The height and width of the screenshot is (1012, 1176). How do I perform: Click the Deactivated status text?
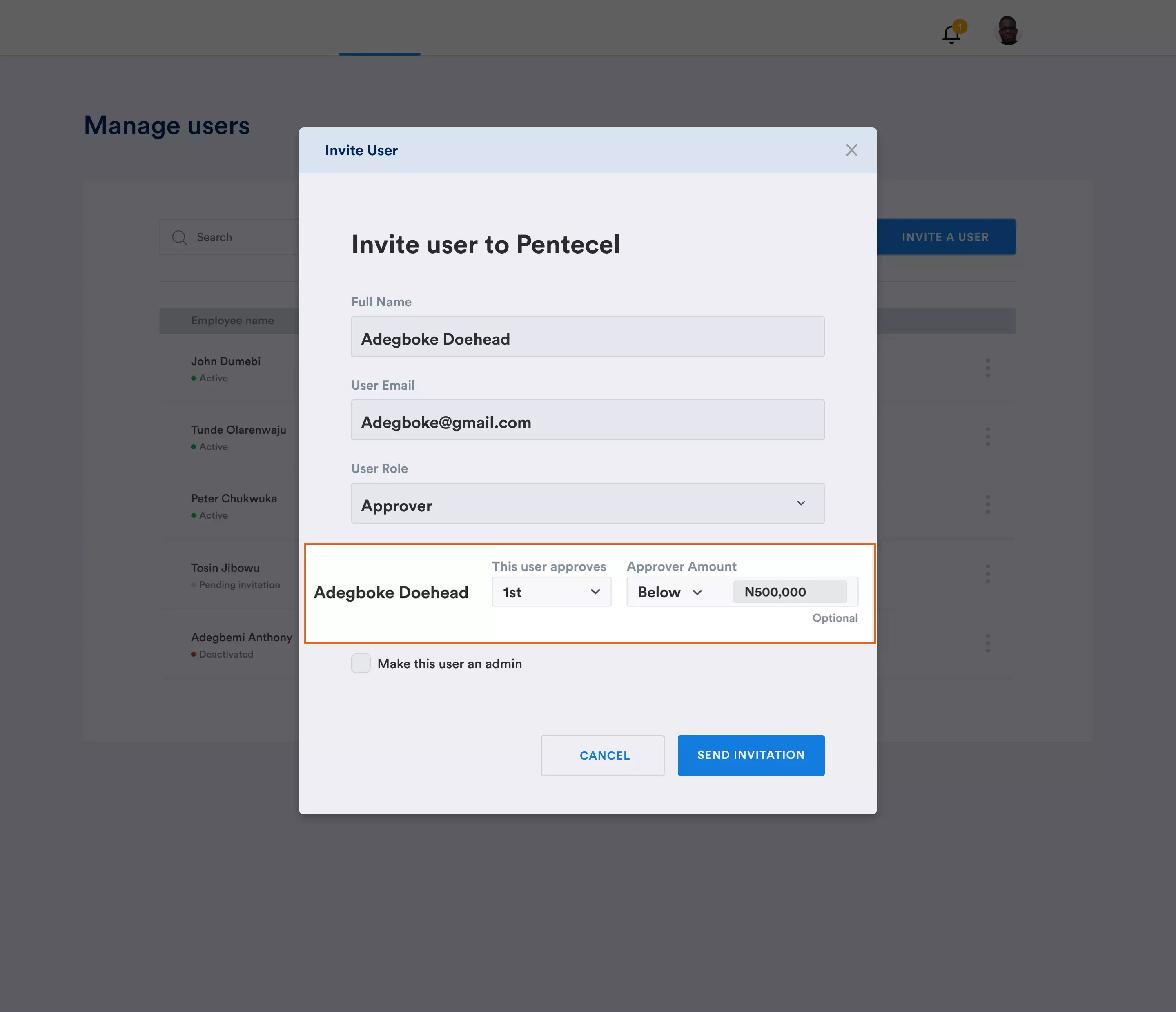226,654
